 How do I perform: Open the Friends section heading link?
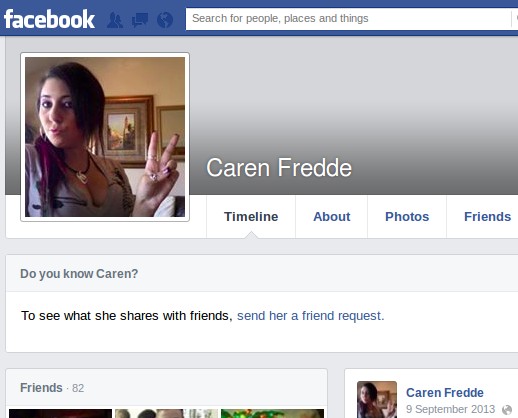click(x=41, y=388)
